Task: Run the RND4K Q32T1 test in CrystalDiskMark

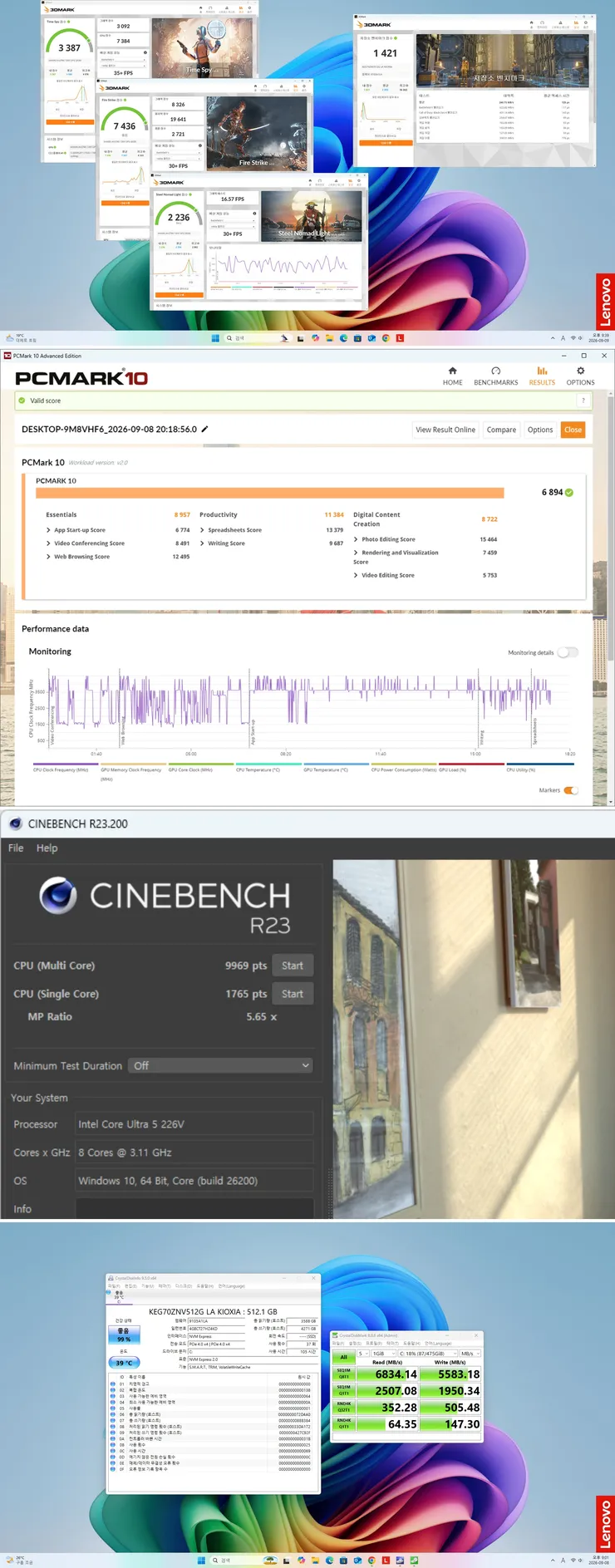Action: point(344,1408)
